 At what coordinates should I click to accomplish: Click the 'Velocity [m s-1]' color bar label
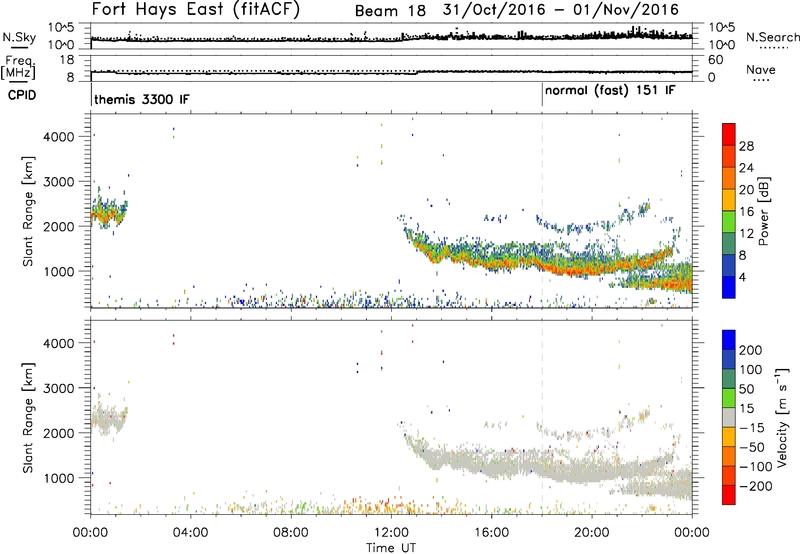[x=782, y=418]
